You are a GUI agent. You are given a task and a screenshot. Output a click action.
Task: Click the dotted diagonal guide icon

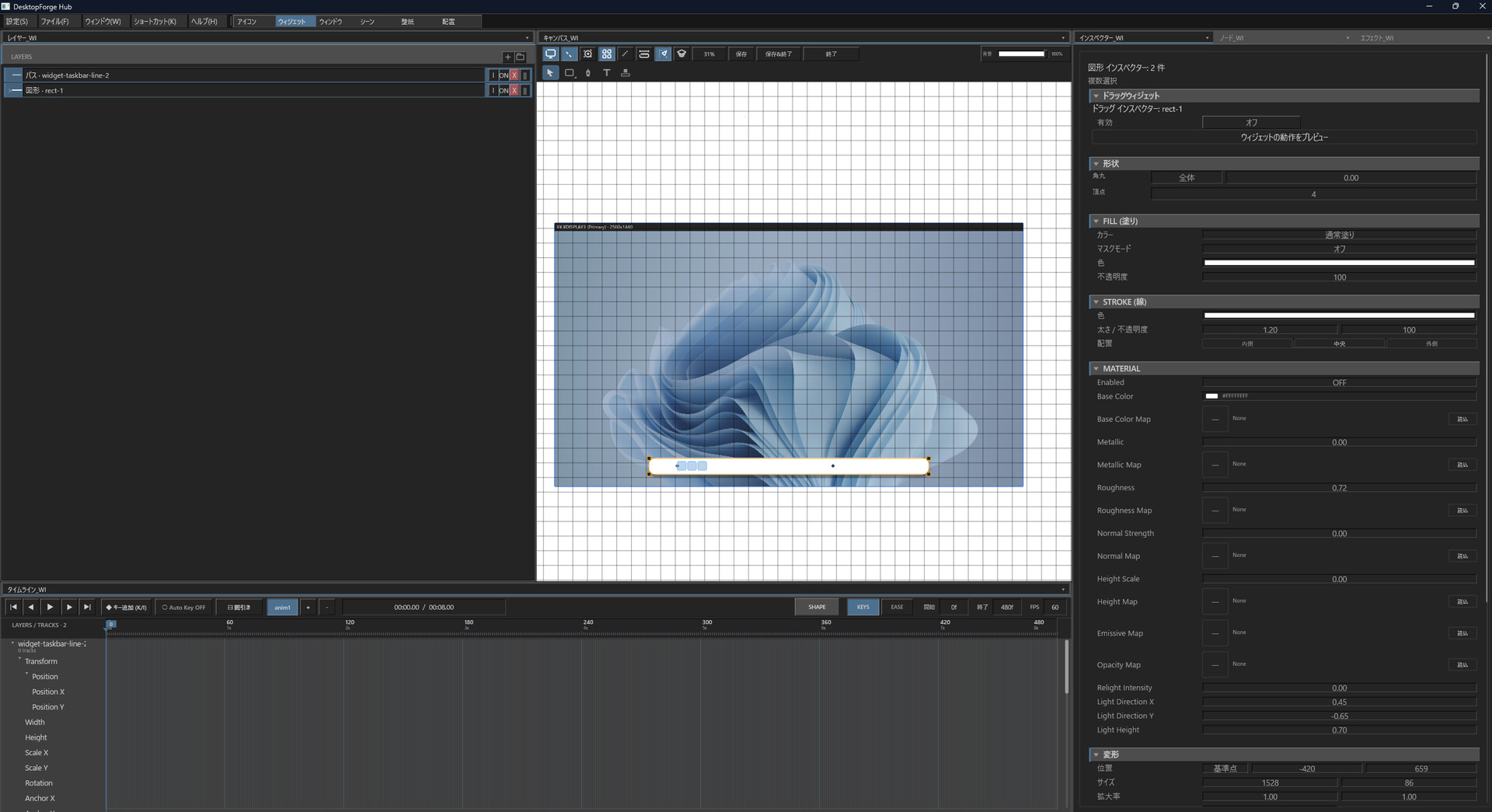click(625, 54)
